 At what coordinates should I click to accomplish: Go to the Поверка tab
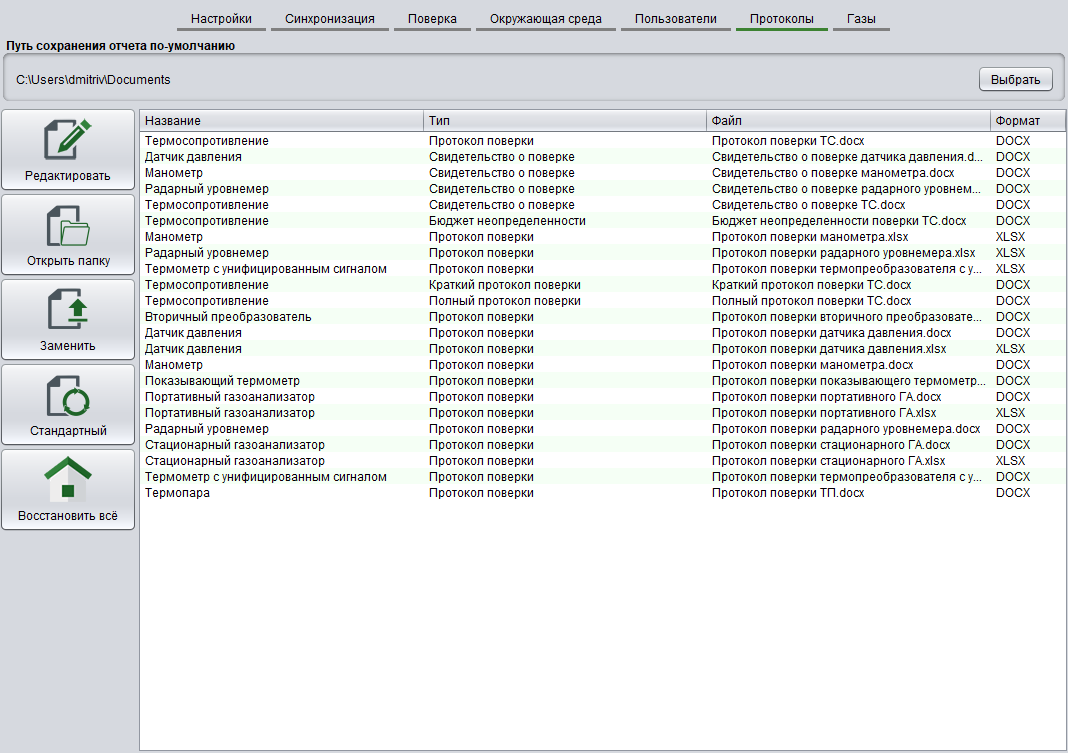pyautogui.click(x=432, y=19)
